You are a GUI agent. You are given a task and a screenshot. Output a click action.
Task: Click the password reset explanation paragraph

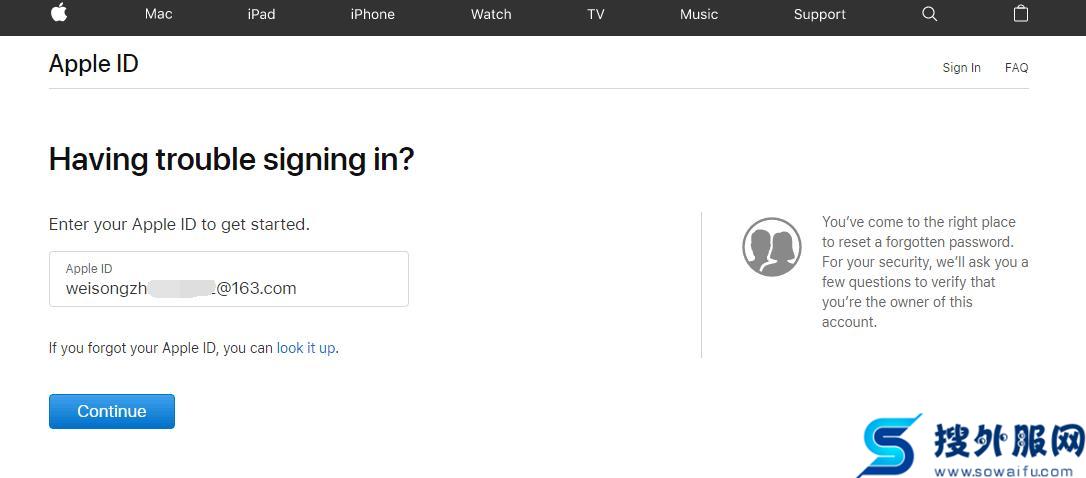click(925, 272)
